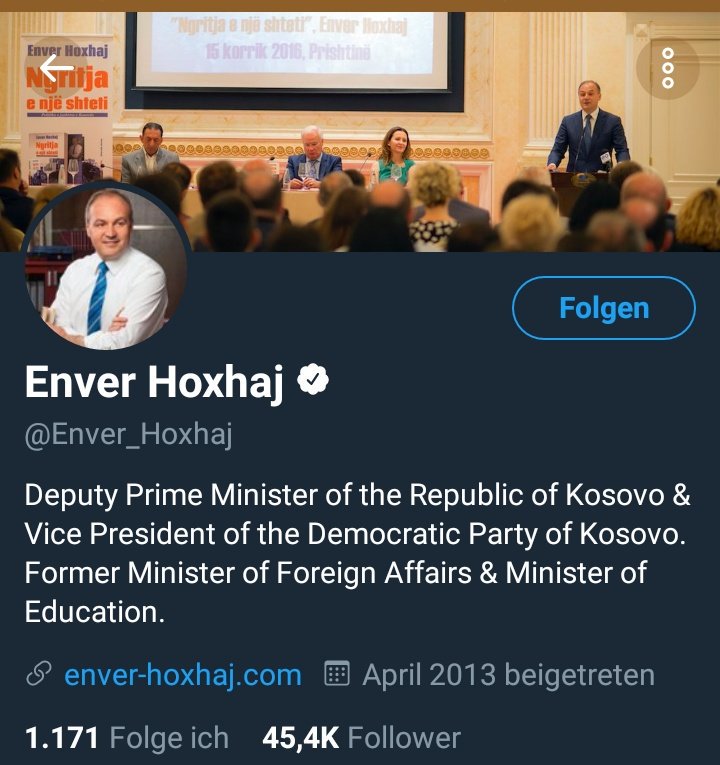This screenshot has height=765, width=720.
Task: View the 1.171 Folge ich list
Action: click(127, 737)
